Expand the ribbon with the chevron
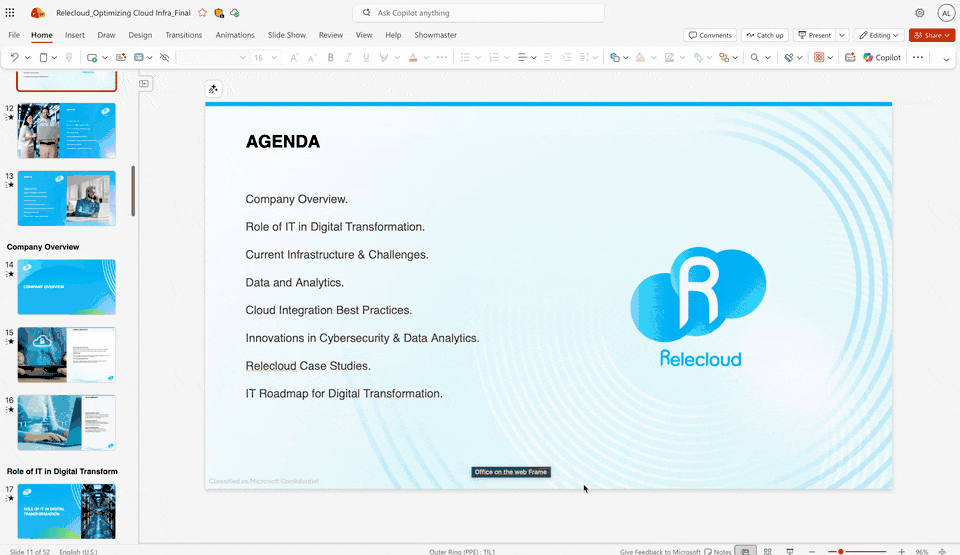Viewport: 960px width, 555px height. (946, 59)
